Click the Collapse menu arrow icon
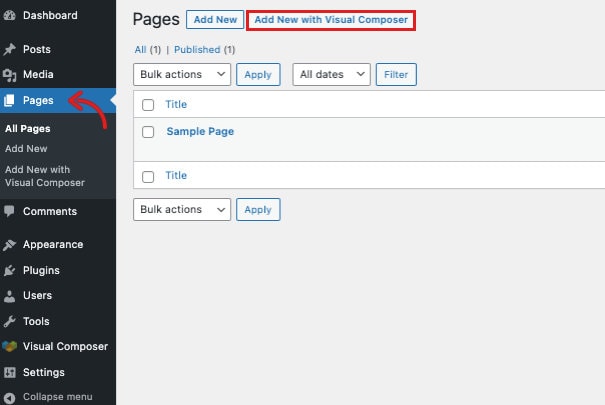Screen dimensions: 605x405 click(x=9, y=398)
